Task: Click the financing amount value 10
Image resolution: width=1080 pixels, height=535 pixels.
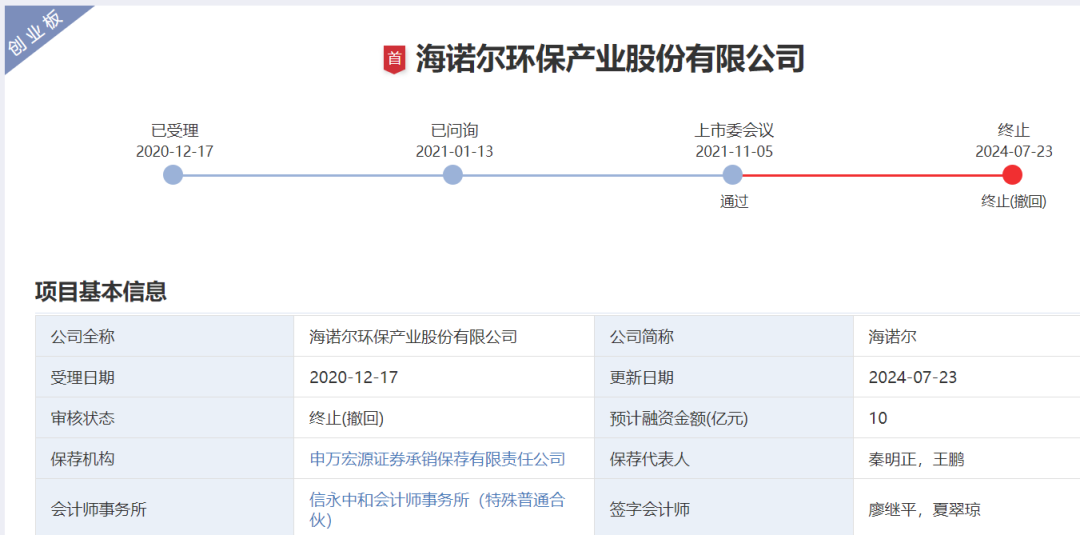Action: (x=878, y=419)
